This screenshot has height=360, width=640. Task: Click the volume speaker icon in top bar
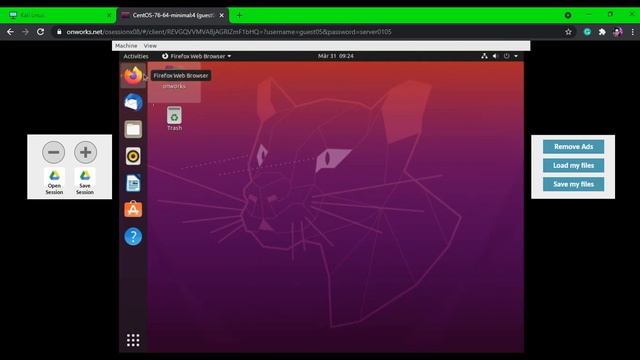click(x=495, y=56)
